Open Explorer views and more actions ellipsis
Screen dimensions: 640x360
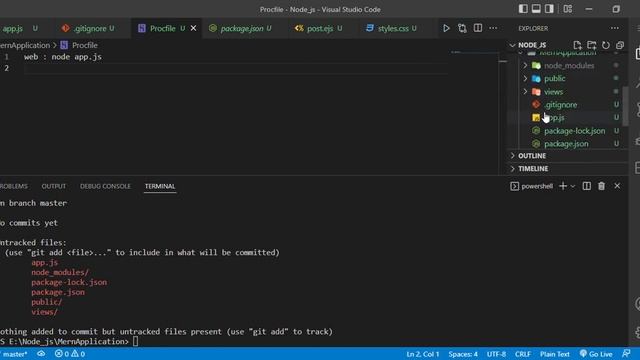point(615,28)
